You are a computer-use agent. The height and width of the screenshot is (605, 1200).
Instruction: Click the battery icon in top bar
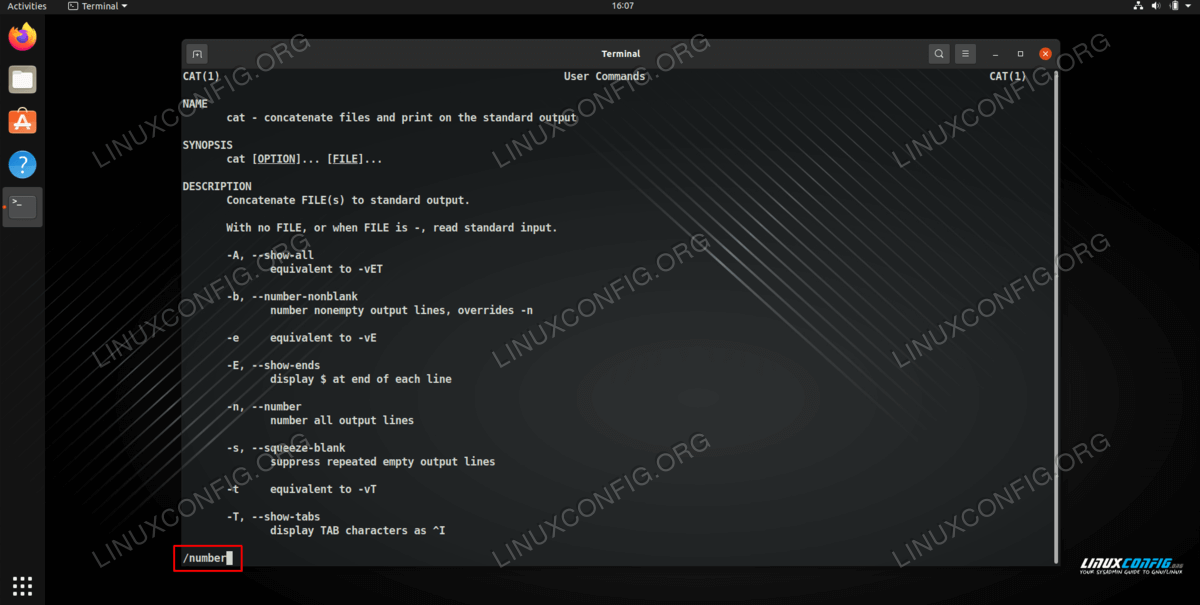(x=1176, y=6)
